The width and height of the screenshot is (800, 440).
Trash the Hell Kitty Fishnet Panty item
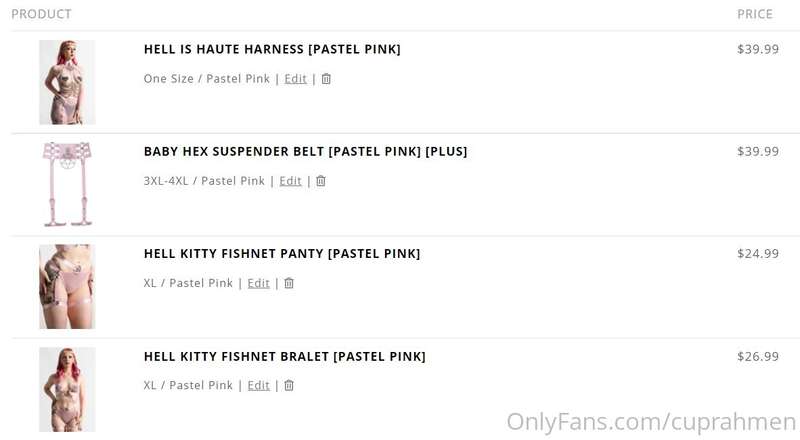click(289, 283)
